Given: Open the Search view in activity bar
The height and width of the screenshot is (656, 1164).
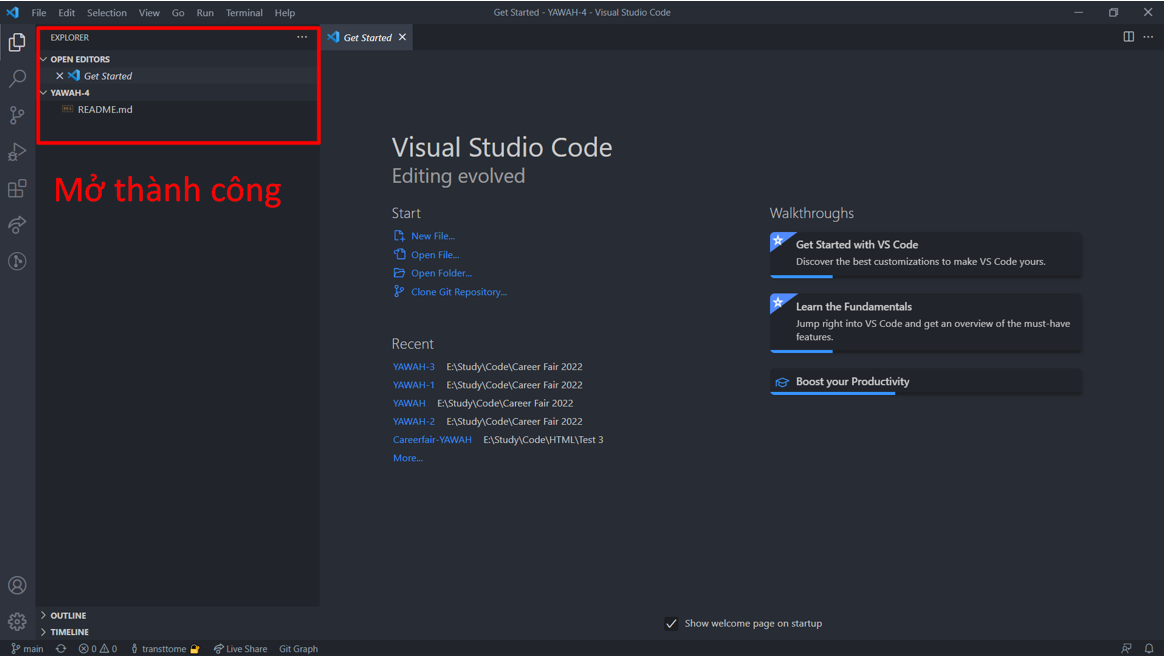Looking at the screenshot, I should click(x=17, y=79).
